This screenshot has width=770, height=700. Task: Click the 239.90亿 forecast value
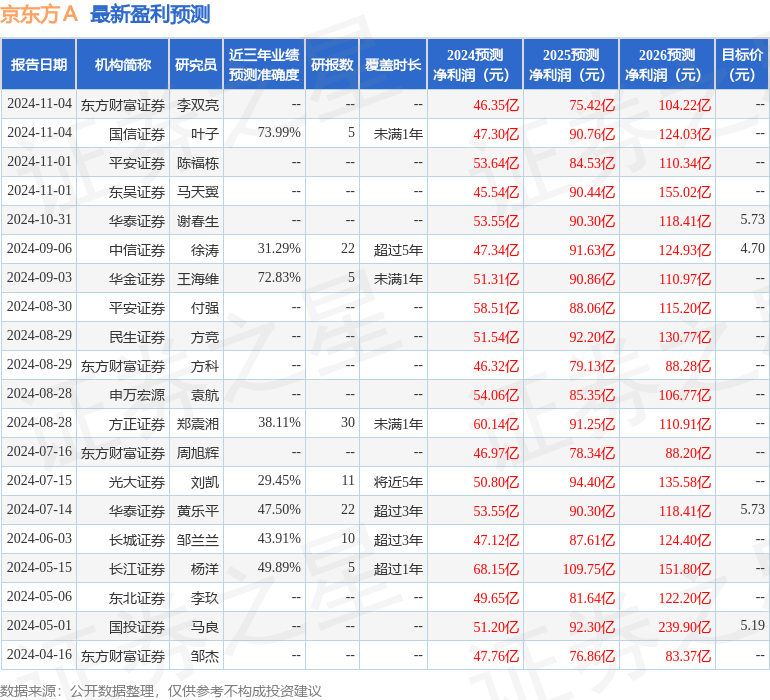pos(685,627)
